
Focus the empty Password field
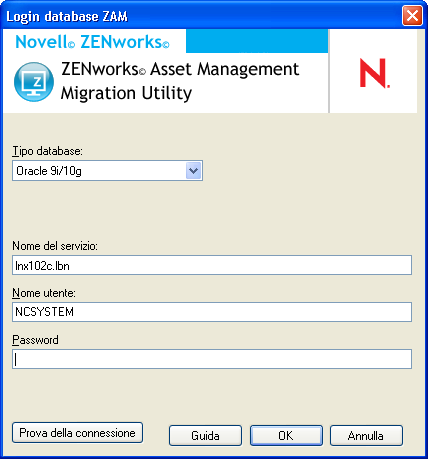tap(212, 359)
